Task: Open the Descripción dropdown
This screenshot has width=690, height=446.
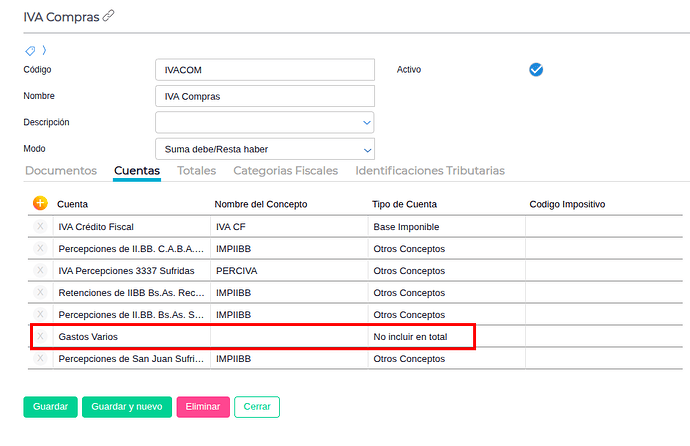Action: (x=264, y=122)
